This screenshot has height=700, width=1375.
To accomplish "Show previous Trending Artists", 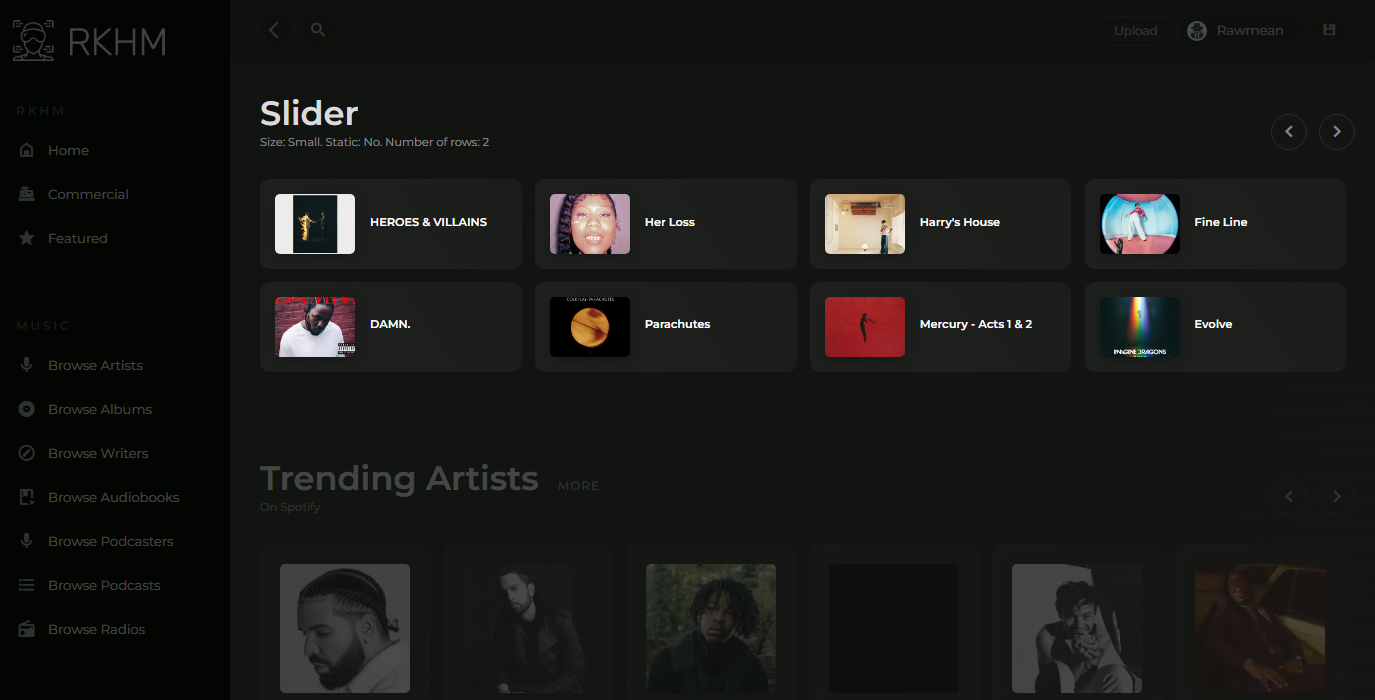I will coord(1289,496).
